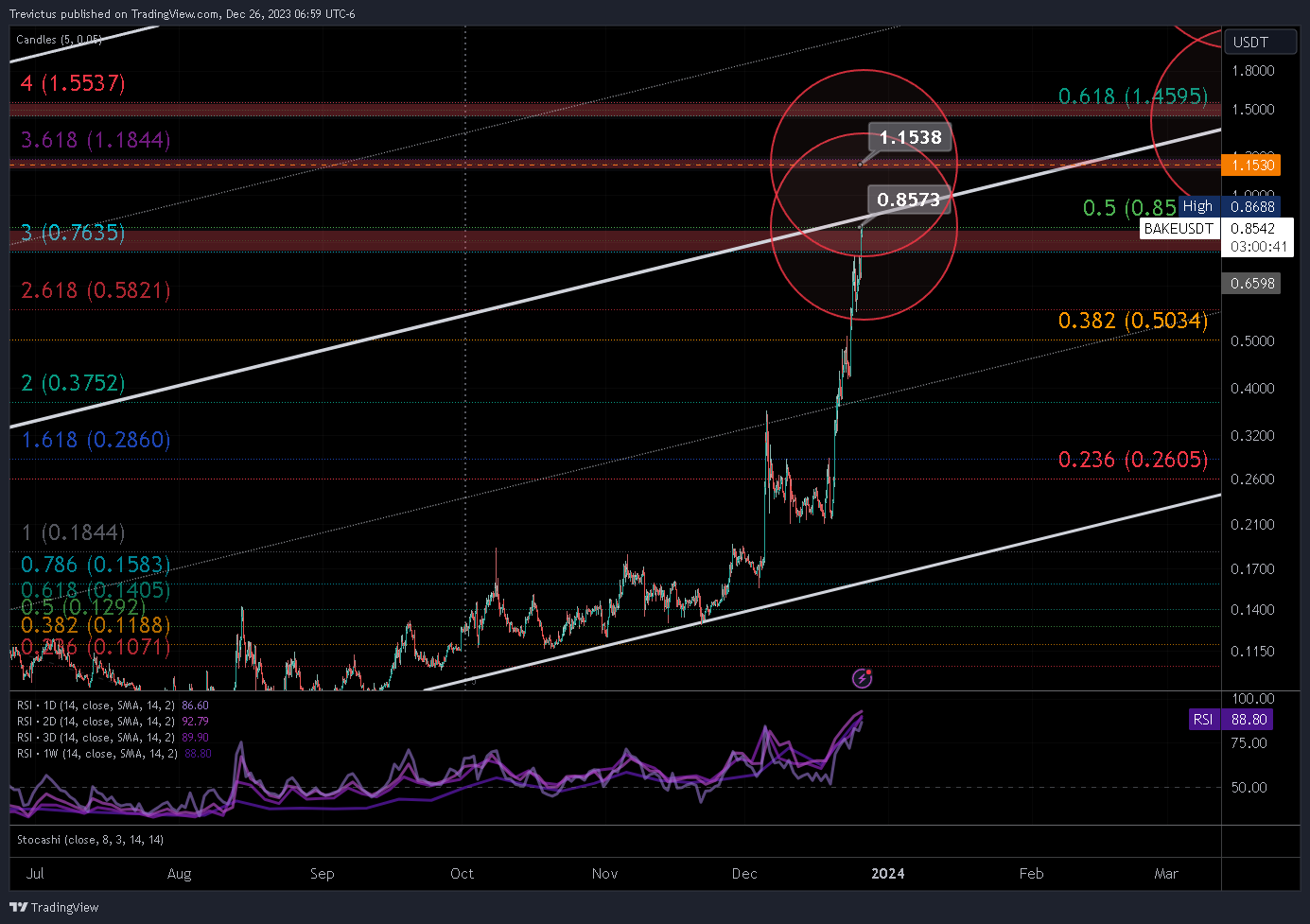Click 0.3200 on the price axis
This screenshot has height=924, width=1310.
(x=1252, y=436)
